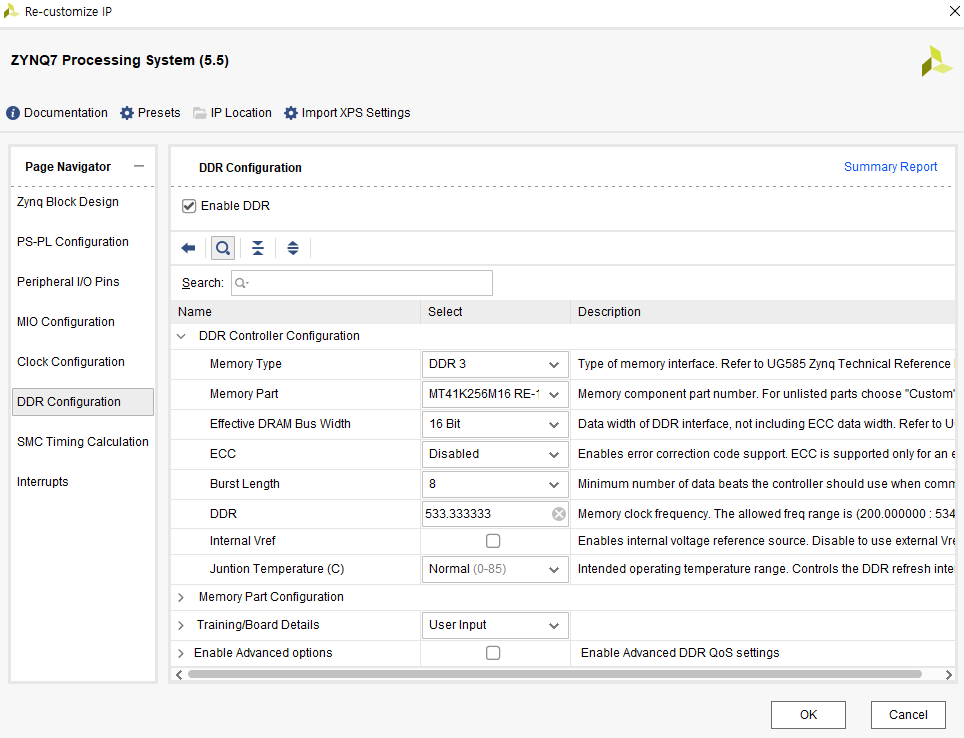Click the search field magnifier icon

[241, 283]
